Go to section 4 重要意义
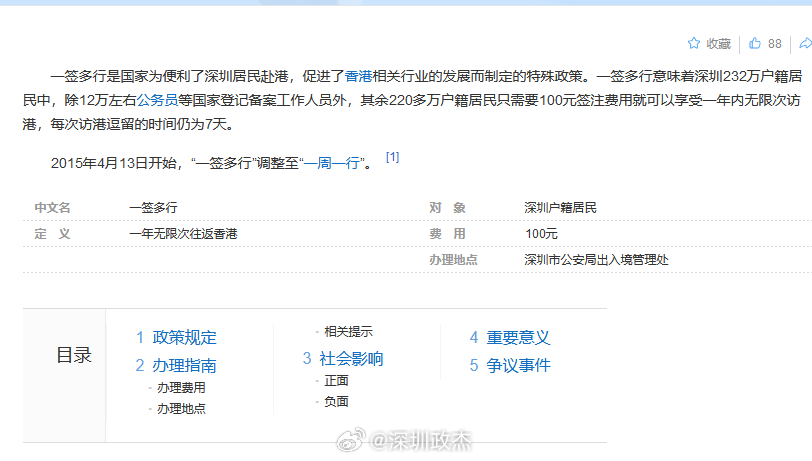This screenshot has width=812, height=461. tap(510, 338)
